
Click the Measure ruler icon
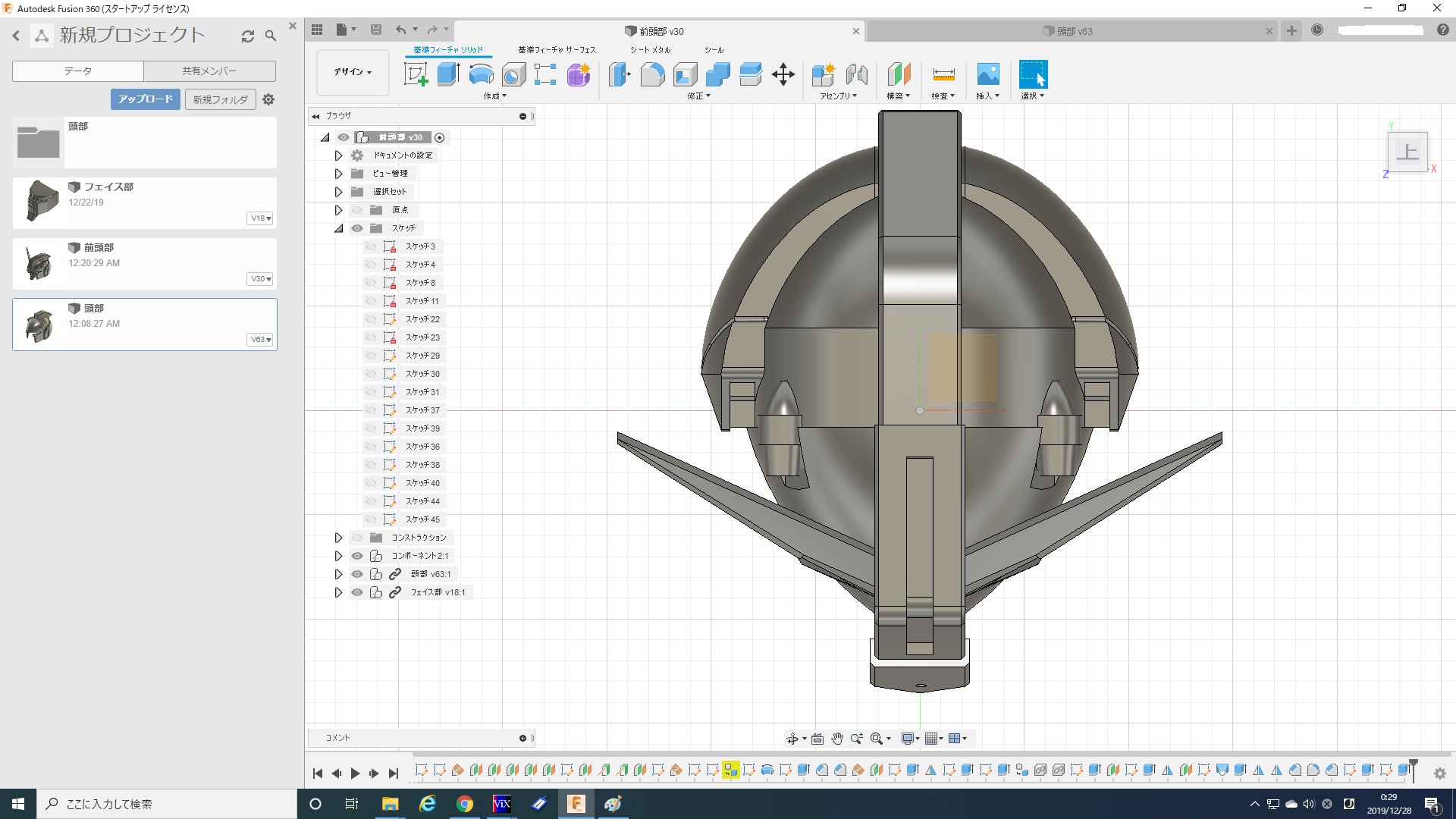pyautogui.click(x=943, y=74)
